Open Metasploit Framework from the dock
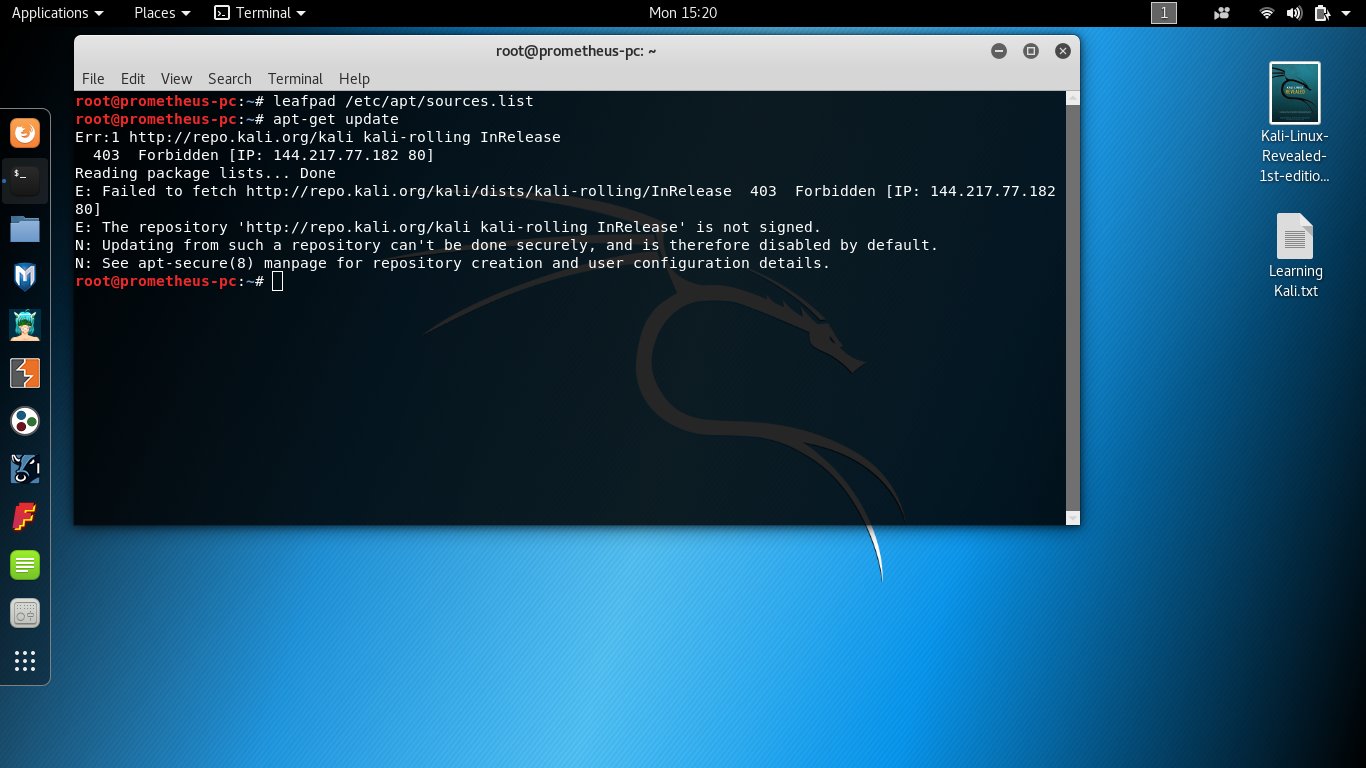Image resolution: width=1366 pixels, height=768 pixels. (x=25, y=277)
